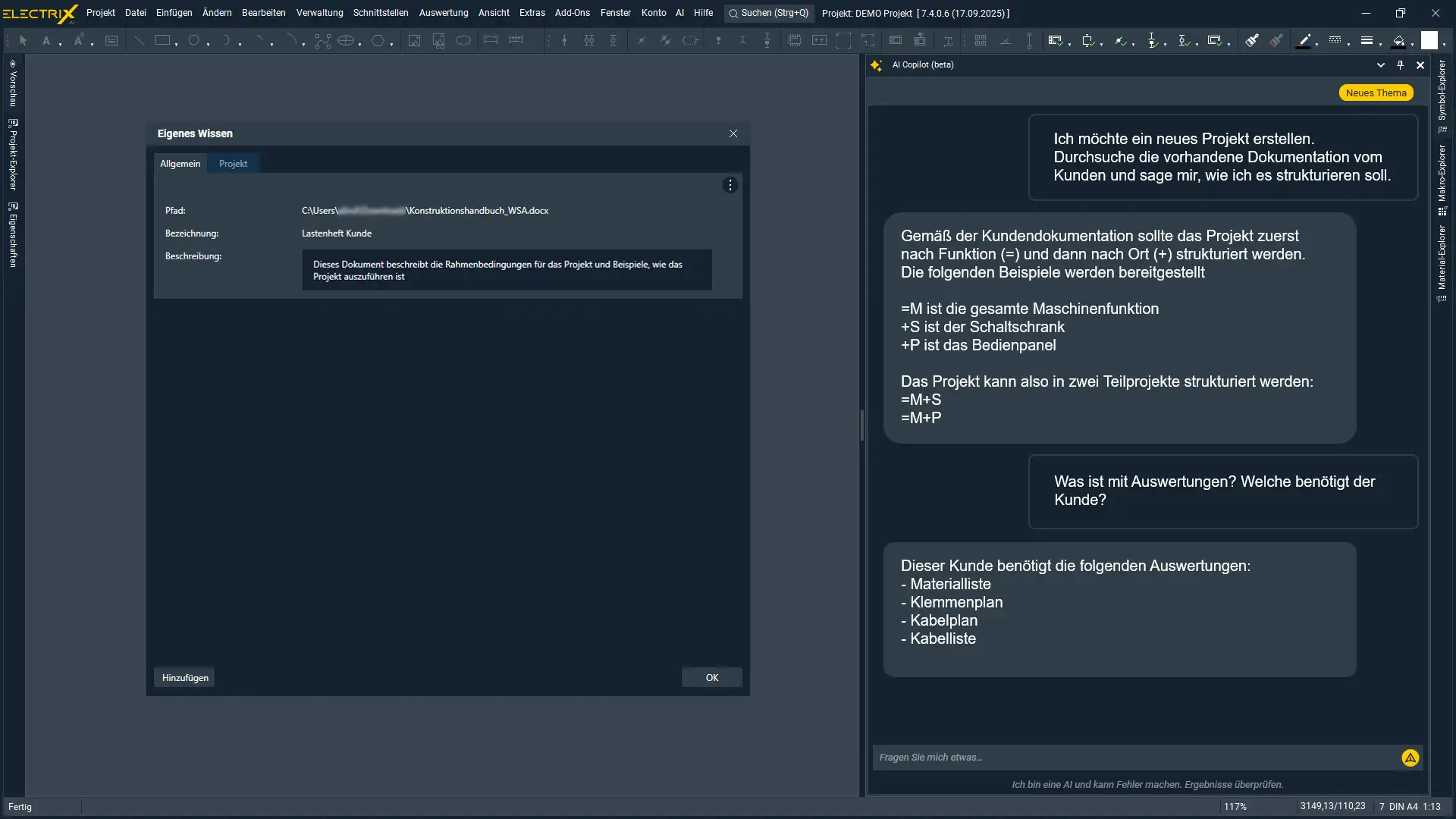Viewport: 1456px width, 819px height.
Task: Open the rectangle tool dropdown arrow
Action: tap(177, 45)
